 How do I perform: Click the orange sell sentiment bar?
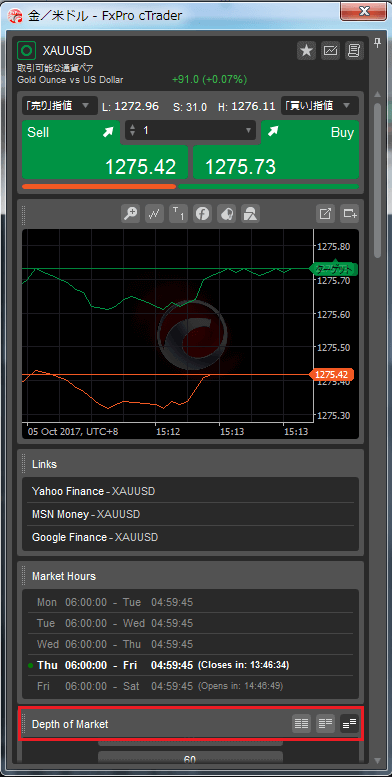[99, 186]
